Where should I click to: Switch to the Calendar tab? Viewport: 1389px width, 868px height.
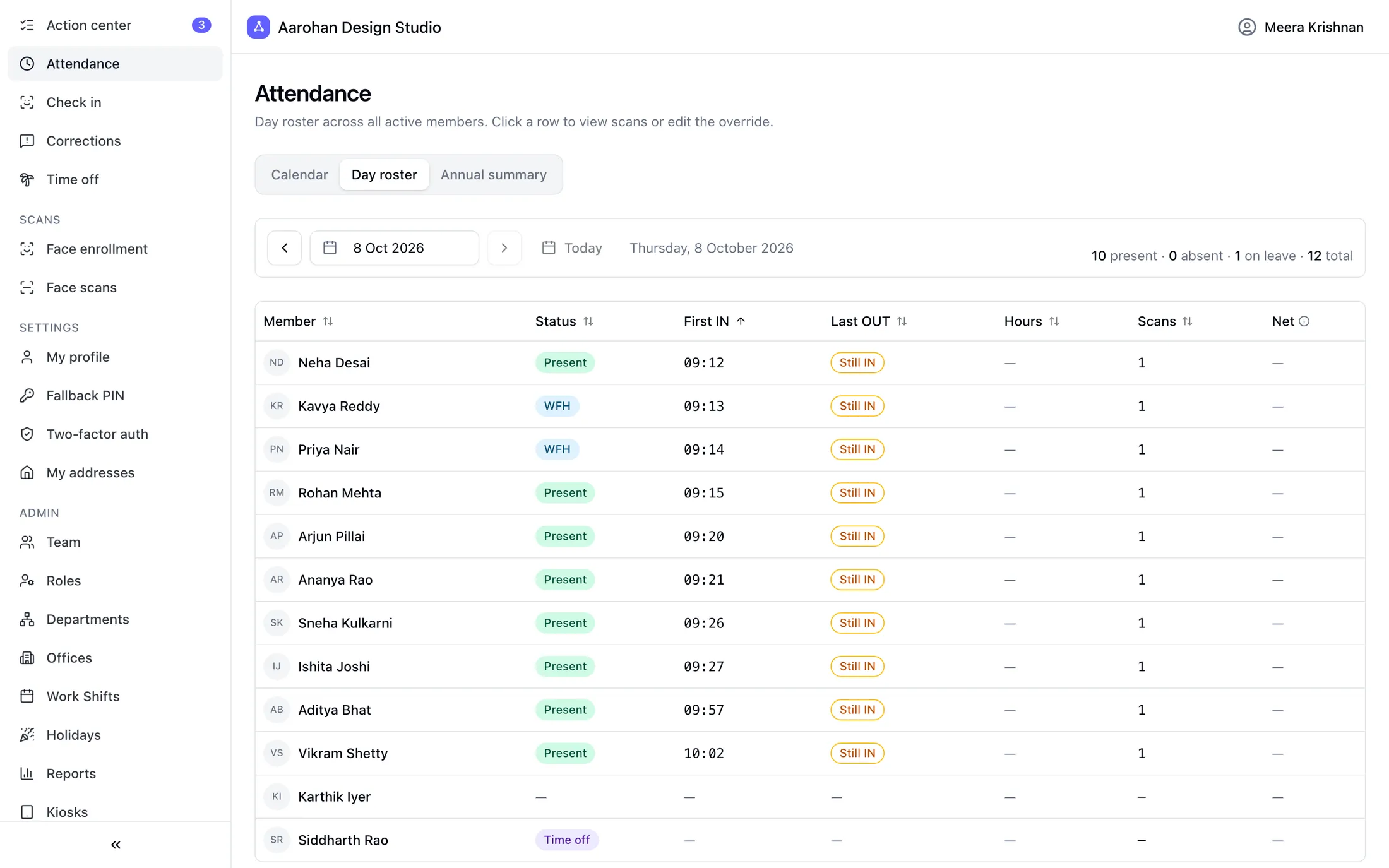[x=299, y=175]
